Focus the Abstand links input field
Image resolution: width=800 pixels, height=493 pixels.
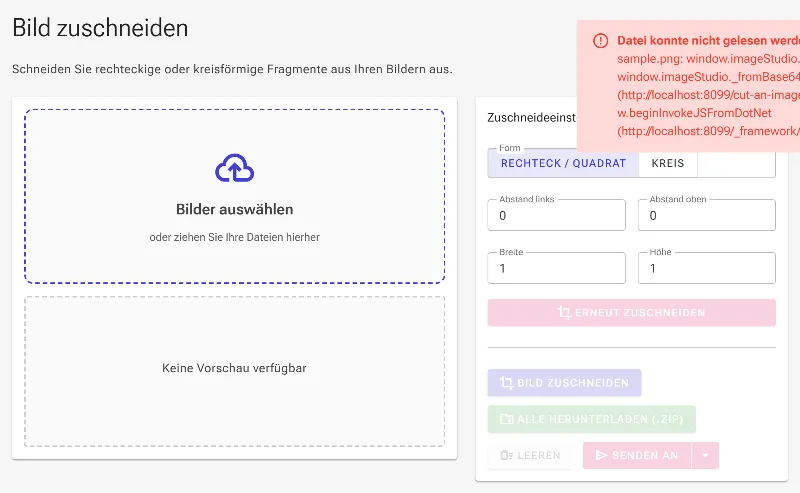(x=556, y=215)
